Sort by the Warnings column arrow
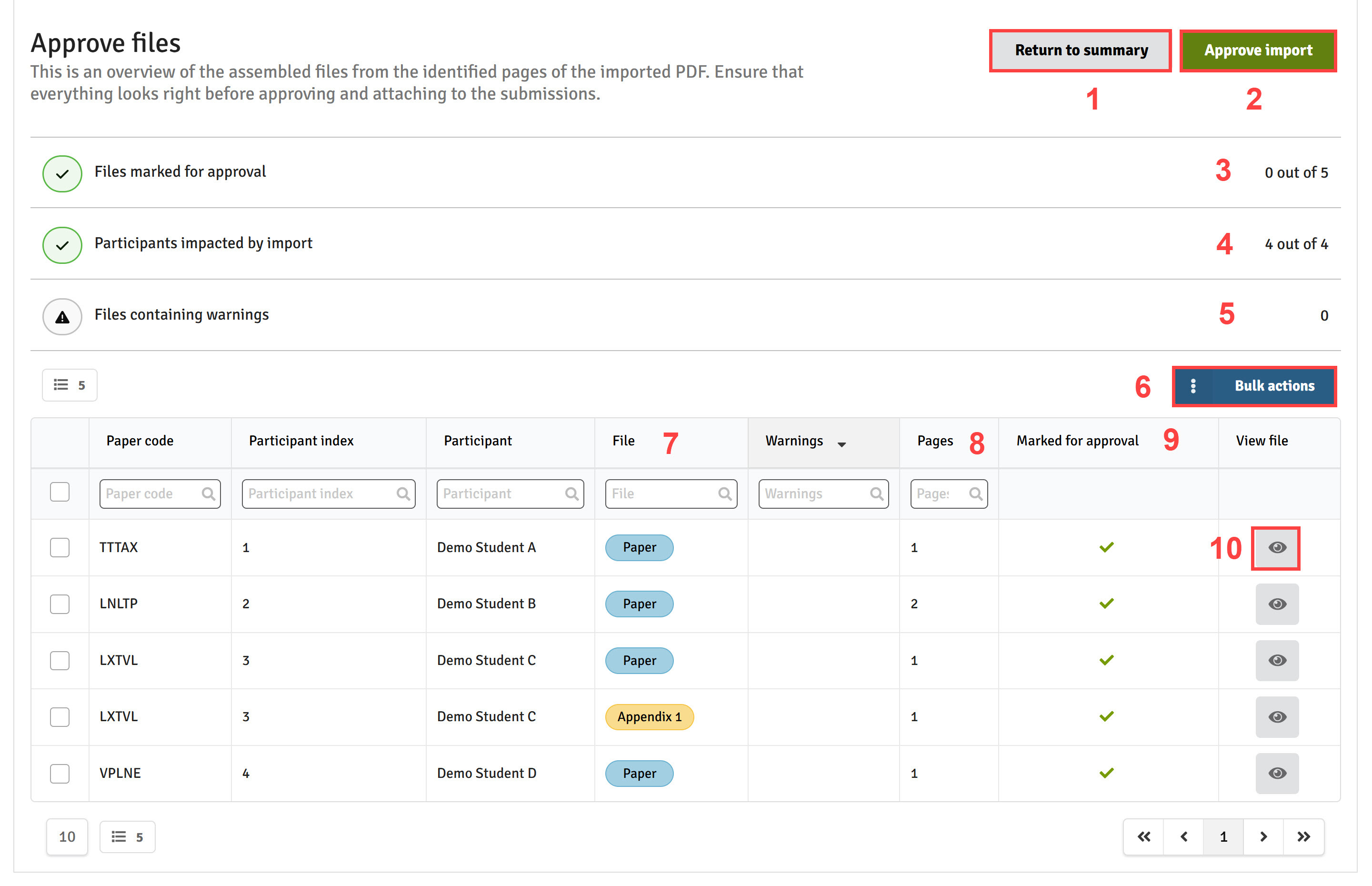The height and width of the screenshot is (886, 1372). [x=842, y=443]
